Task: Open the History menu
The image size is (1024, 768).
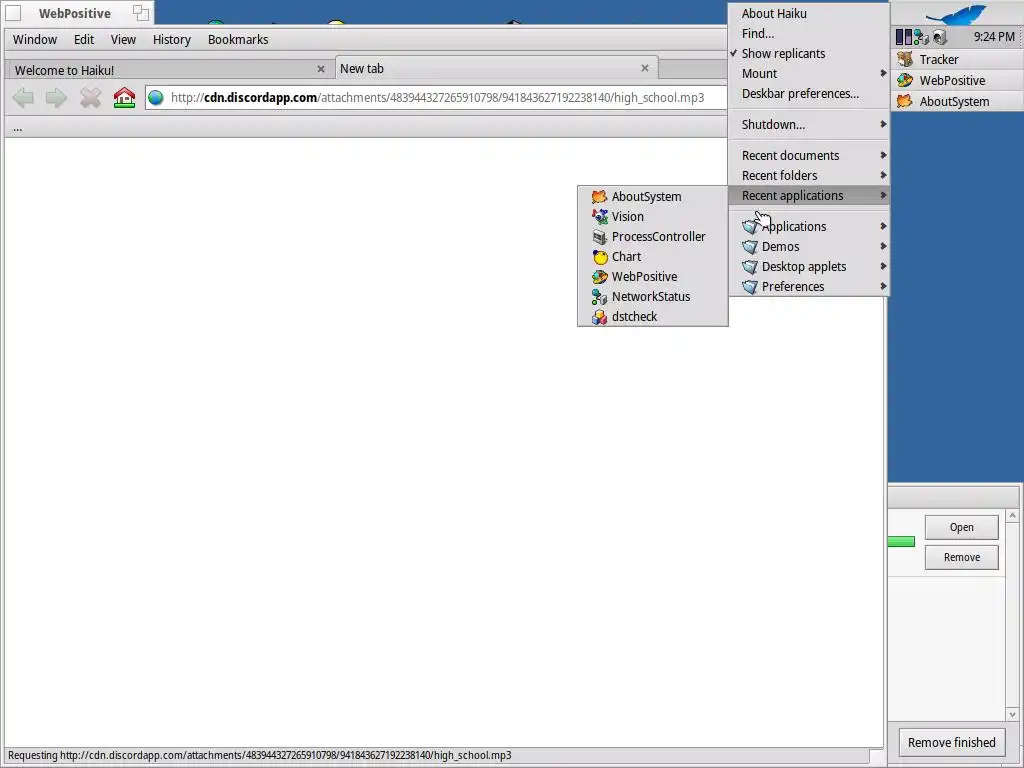Action: tap(172, 40)
